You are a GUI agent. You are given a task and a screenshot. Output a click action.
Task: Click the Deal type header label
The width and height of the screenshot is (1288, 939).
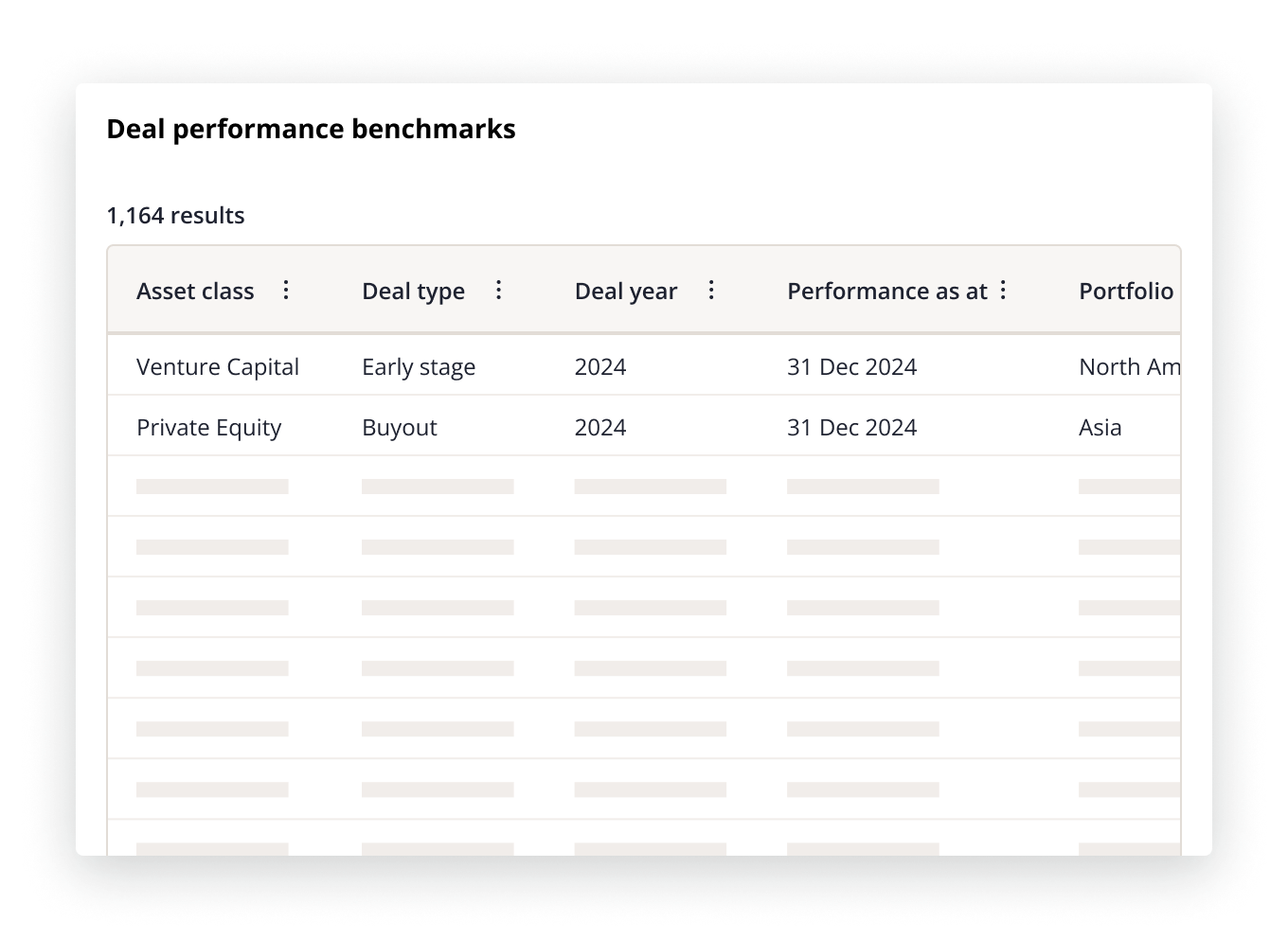pos(413,292)
